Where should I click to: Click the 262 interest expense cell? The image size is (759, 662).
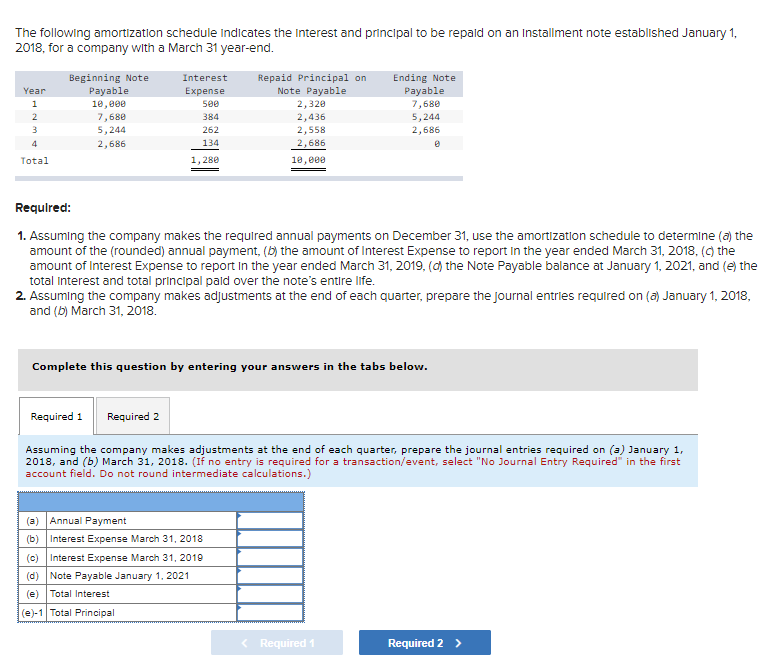click(211, 130)
